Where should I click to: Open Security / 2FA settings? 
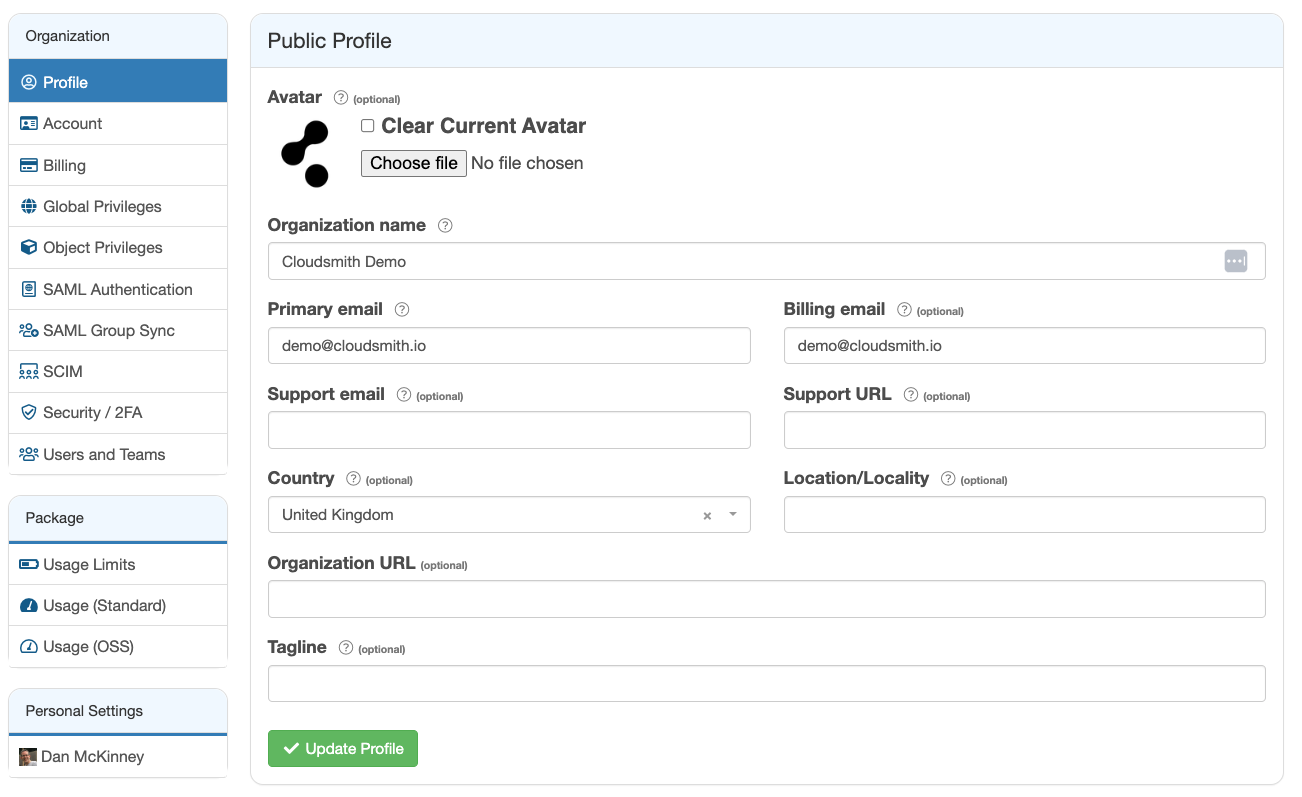click(118, 413)
